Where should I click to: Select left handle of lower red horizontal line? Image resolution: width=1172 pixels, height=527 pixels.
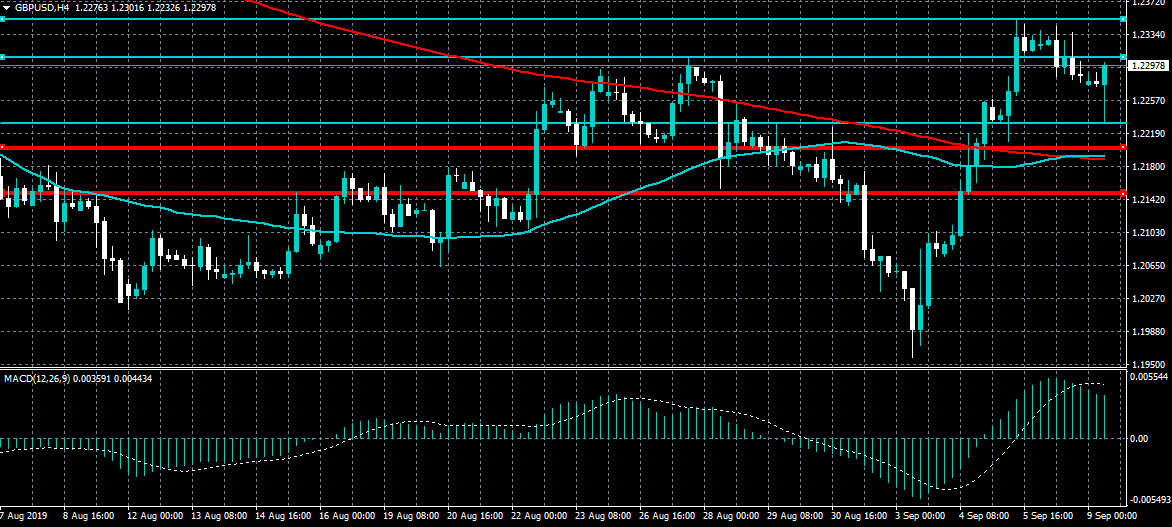(2, 194)
